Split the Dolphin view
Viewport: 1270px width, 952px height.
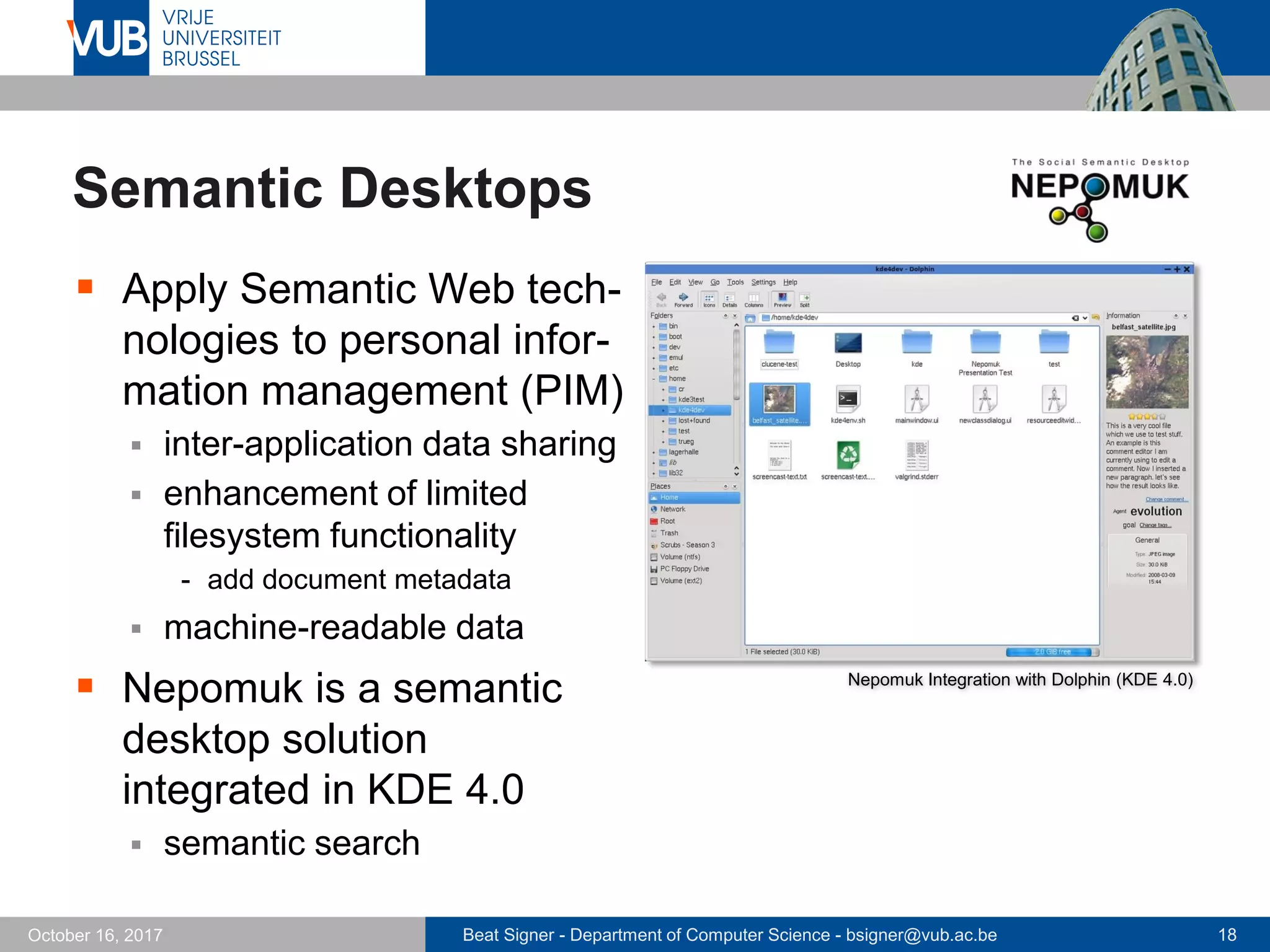click(805, 299)
